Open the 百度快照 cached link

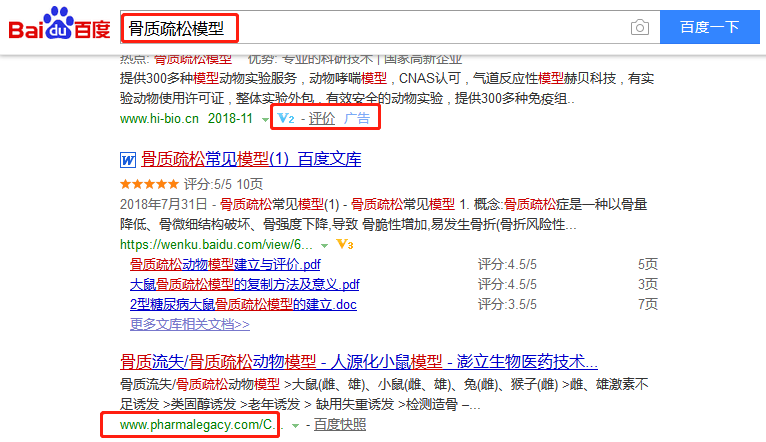pyautogui.click(x=340, y=424)
